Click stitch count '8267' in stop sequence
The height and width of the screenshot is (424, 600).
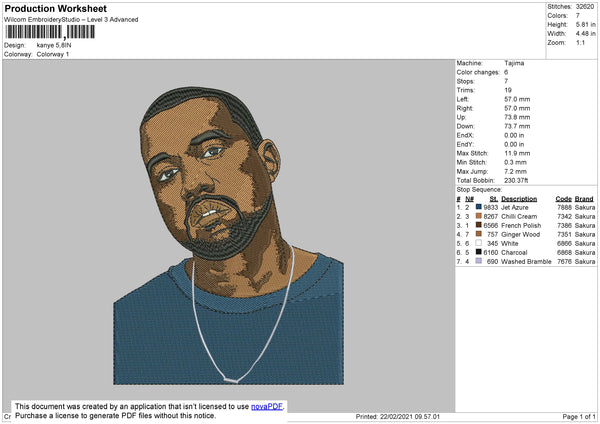(x=491, y=217)
